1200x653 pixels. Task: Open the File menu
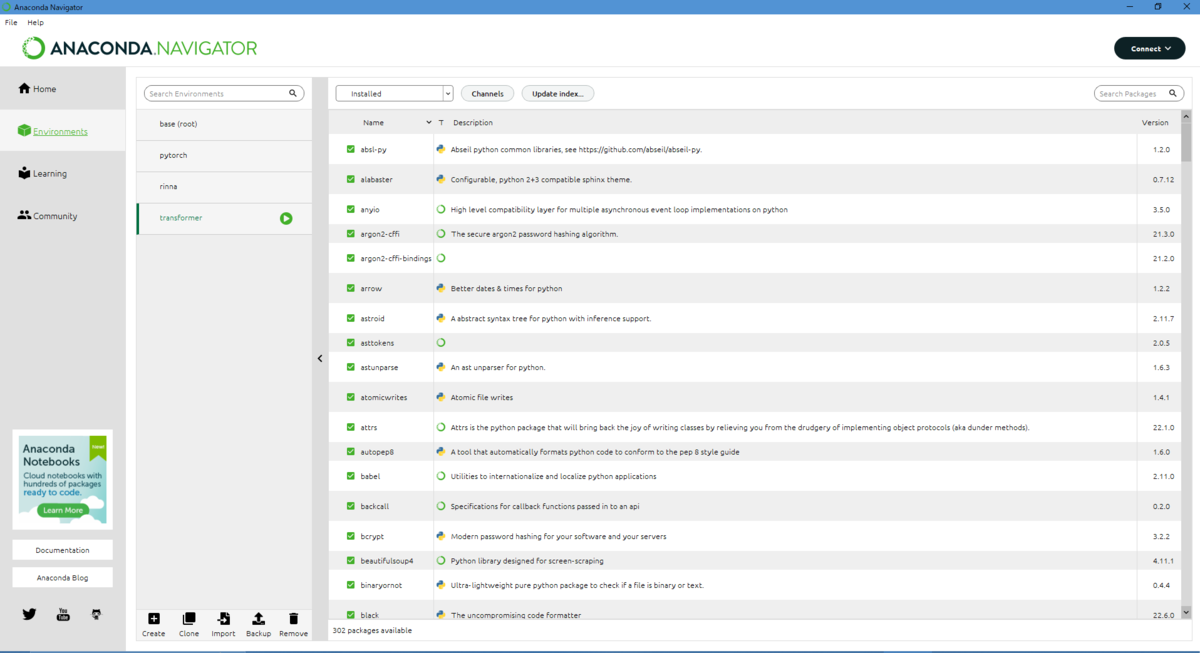pyautogui.click(x=11, y=22)
